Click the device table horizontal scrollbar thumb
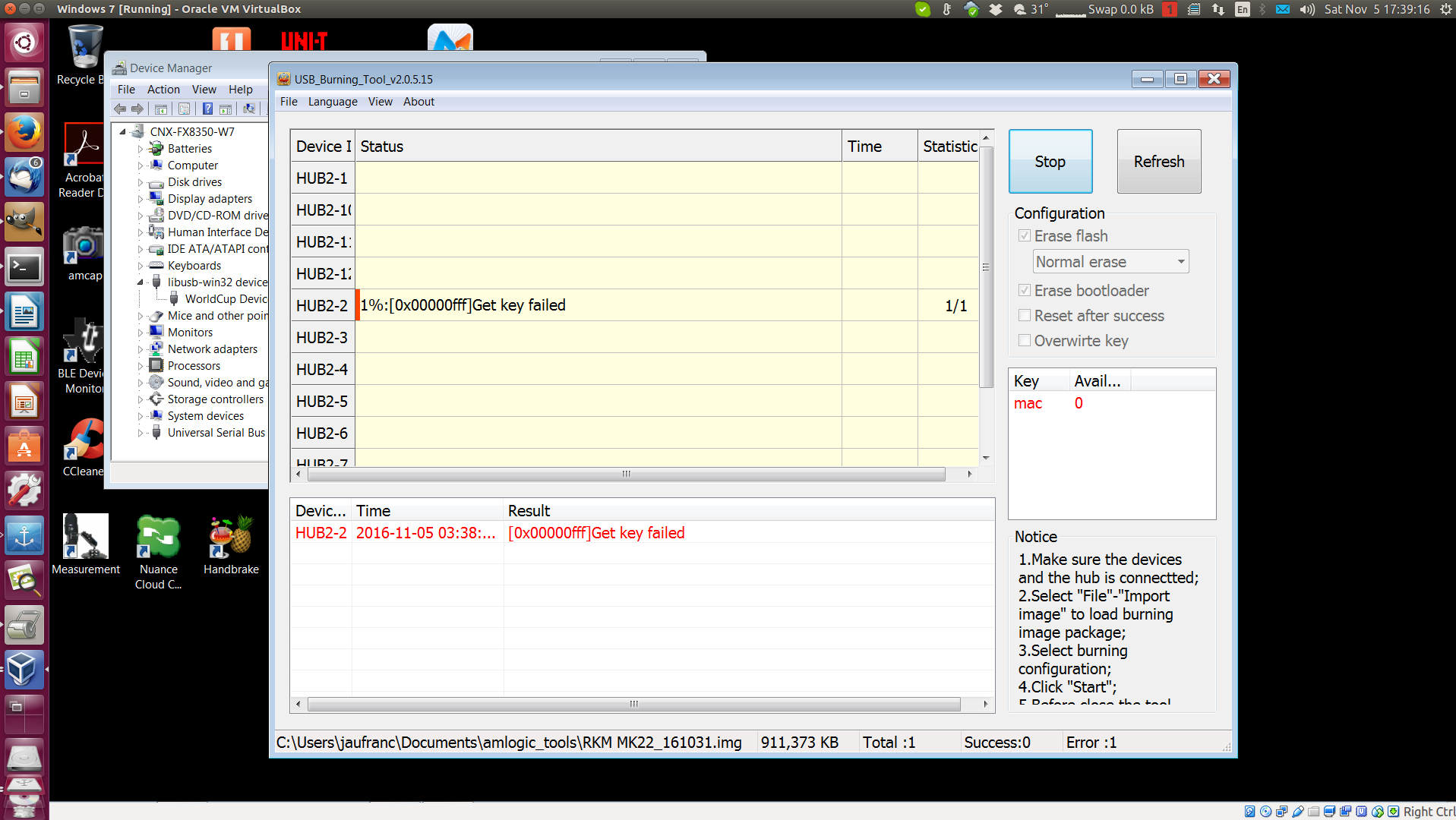 coord(627,475)
